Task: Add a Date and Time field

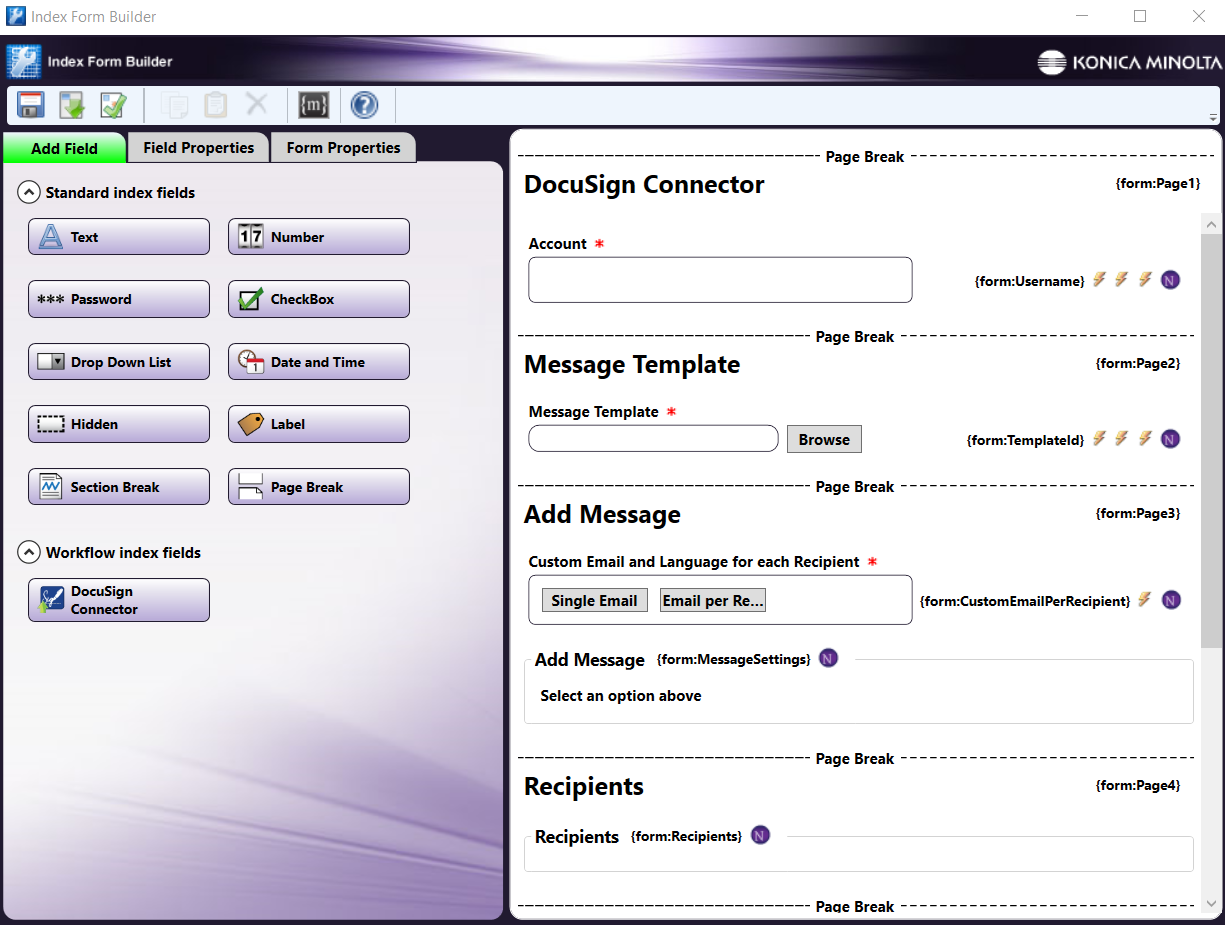Action: tap(319, 362)
